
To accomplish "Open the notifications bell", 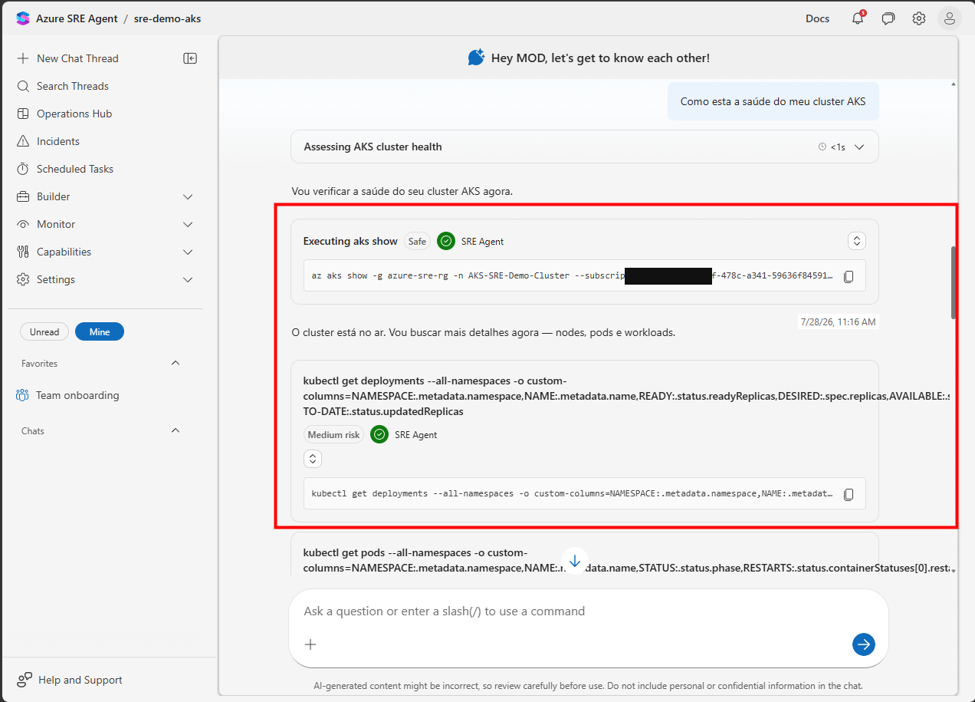I will click(857, 18).
